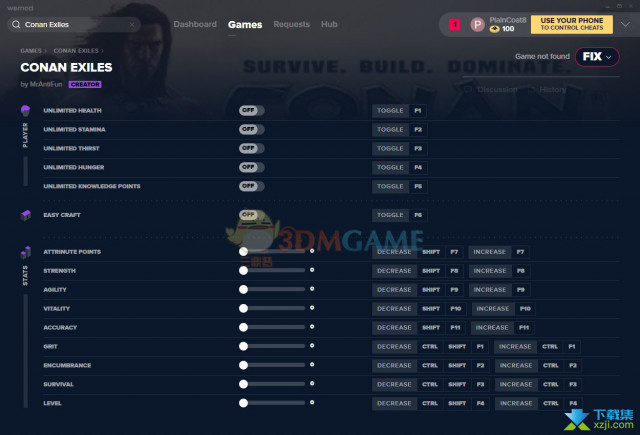Toggle the Easy Craft switch
Viewport: 640px width, 435px height.
click(x=251, y=215)
